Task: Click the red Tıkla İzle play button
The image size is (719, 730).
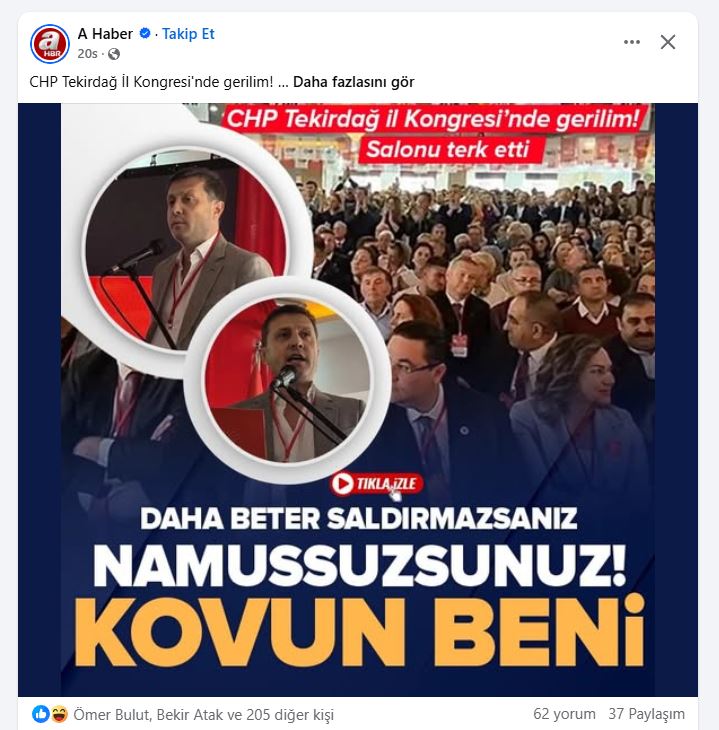Action: click(x=377, y=484)
